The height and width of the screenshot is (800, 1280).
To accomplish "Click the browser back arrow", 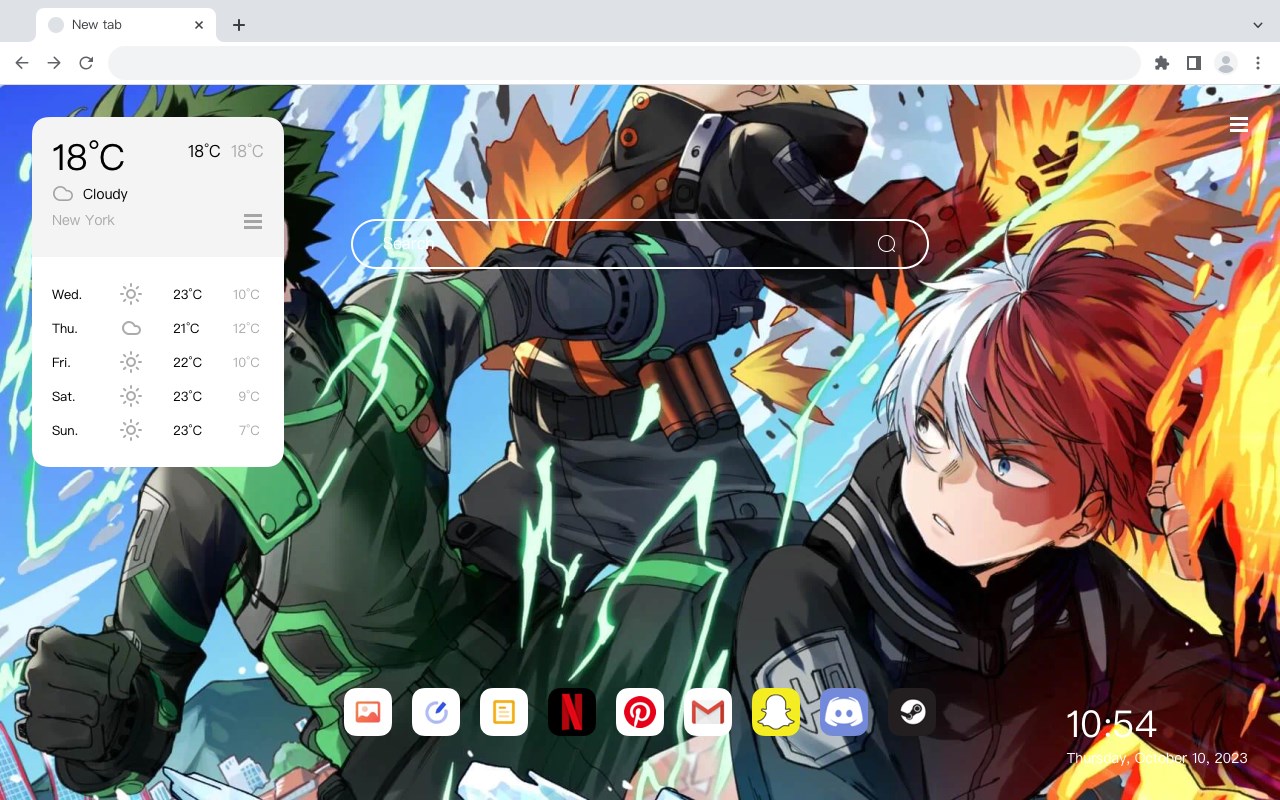I will [22, 63].
